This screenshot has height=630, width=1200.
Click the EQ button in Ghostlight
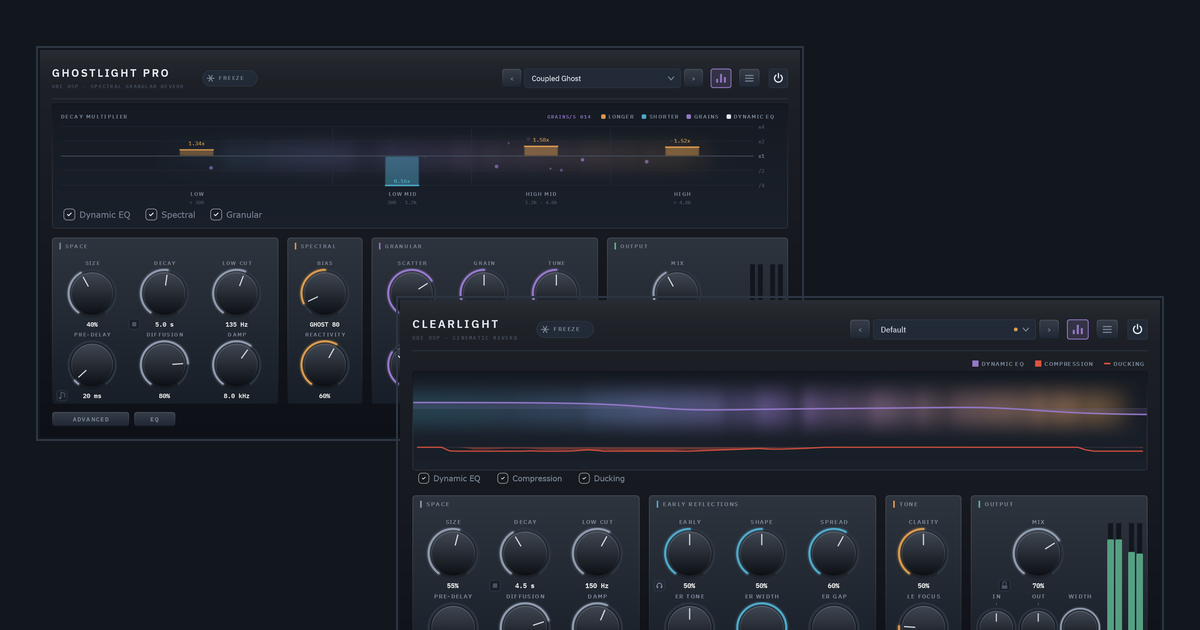155,419
